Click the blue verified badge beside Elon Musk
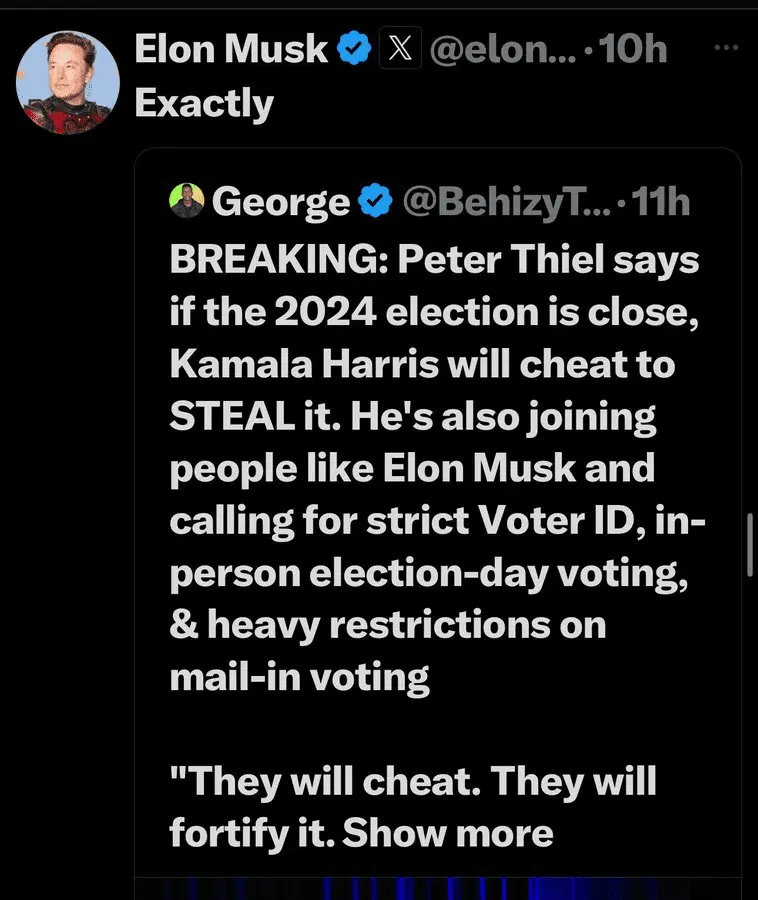Image resolution: width=758 pixels, height=900 pixels. [353, 48]
